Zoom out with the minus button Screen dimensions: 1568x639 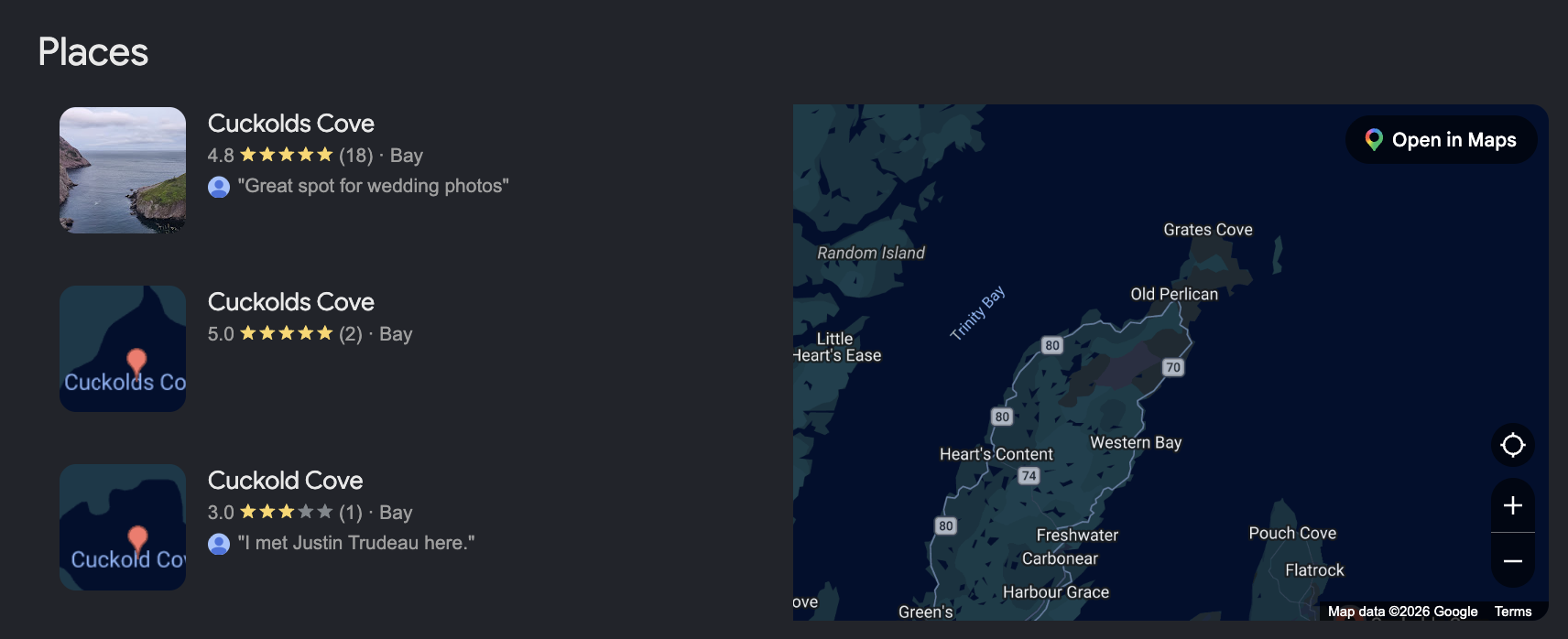pyautogui.click(x=1512, y=560)
